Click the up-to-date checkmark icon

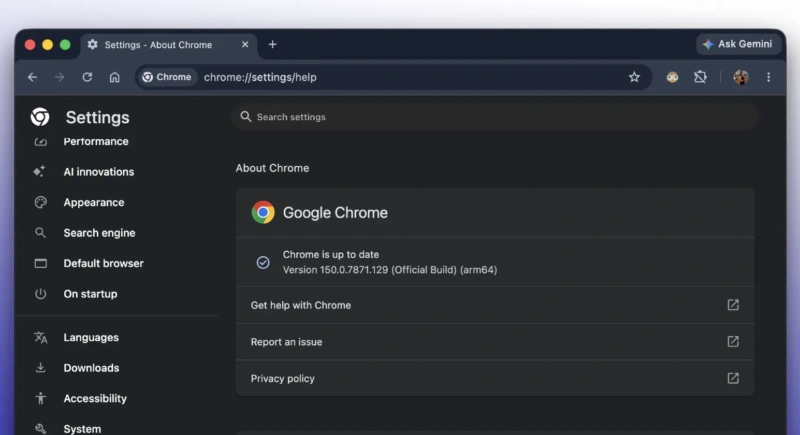click(263, 262)
